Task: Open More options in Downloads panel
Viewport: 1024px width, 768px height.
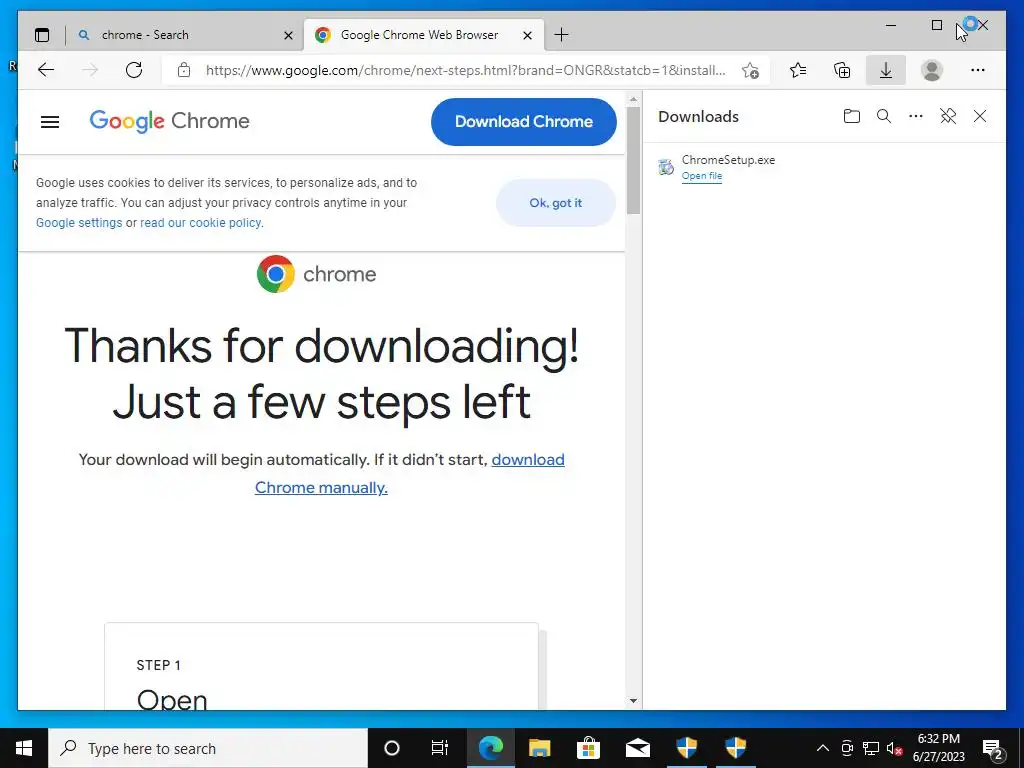Action: coord(916,116)
